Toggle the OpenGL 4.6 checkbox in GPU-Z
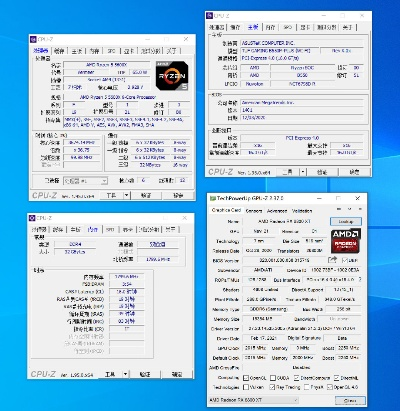 coord(330,387)
